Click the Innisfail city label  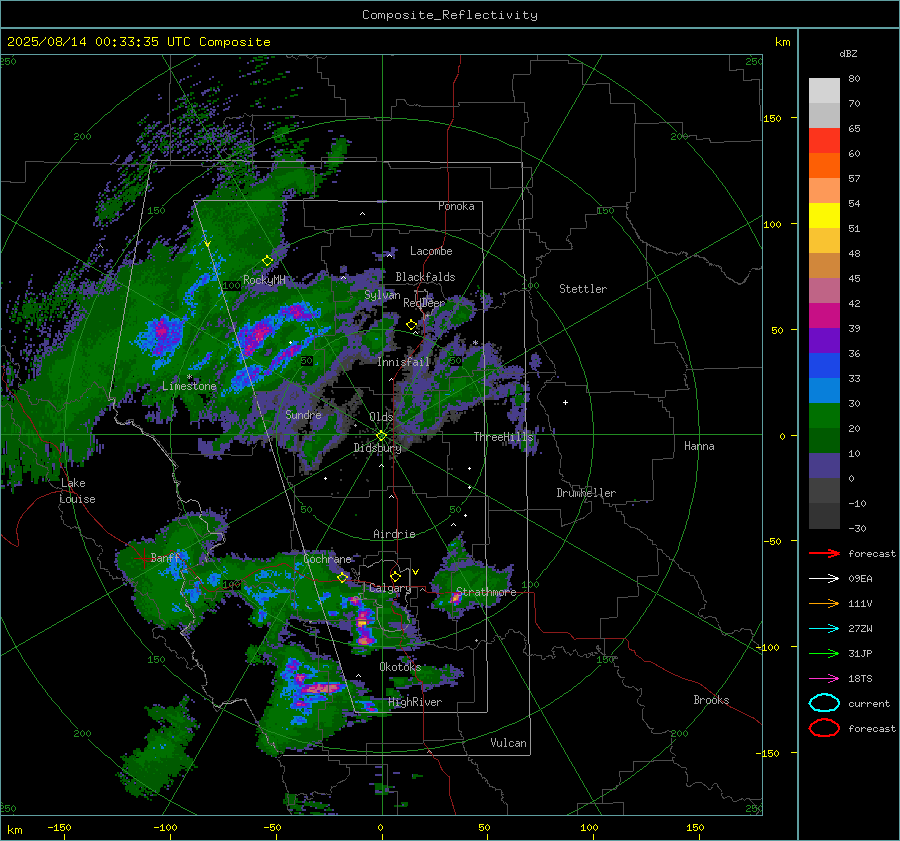pyautogui.click(x=404, y=362)
